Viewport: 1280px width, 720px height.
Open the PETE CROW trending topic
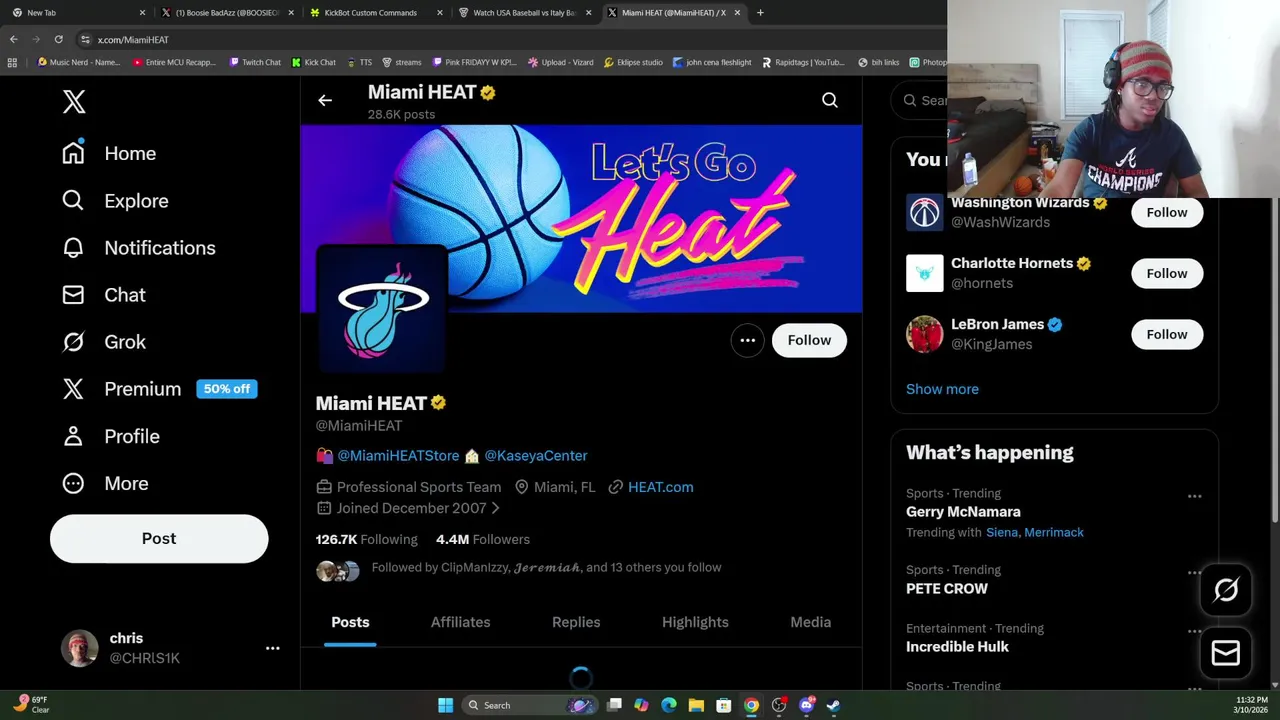pos(947,589)
